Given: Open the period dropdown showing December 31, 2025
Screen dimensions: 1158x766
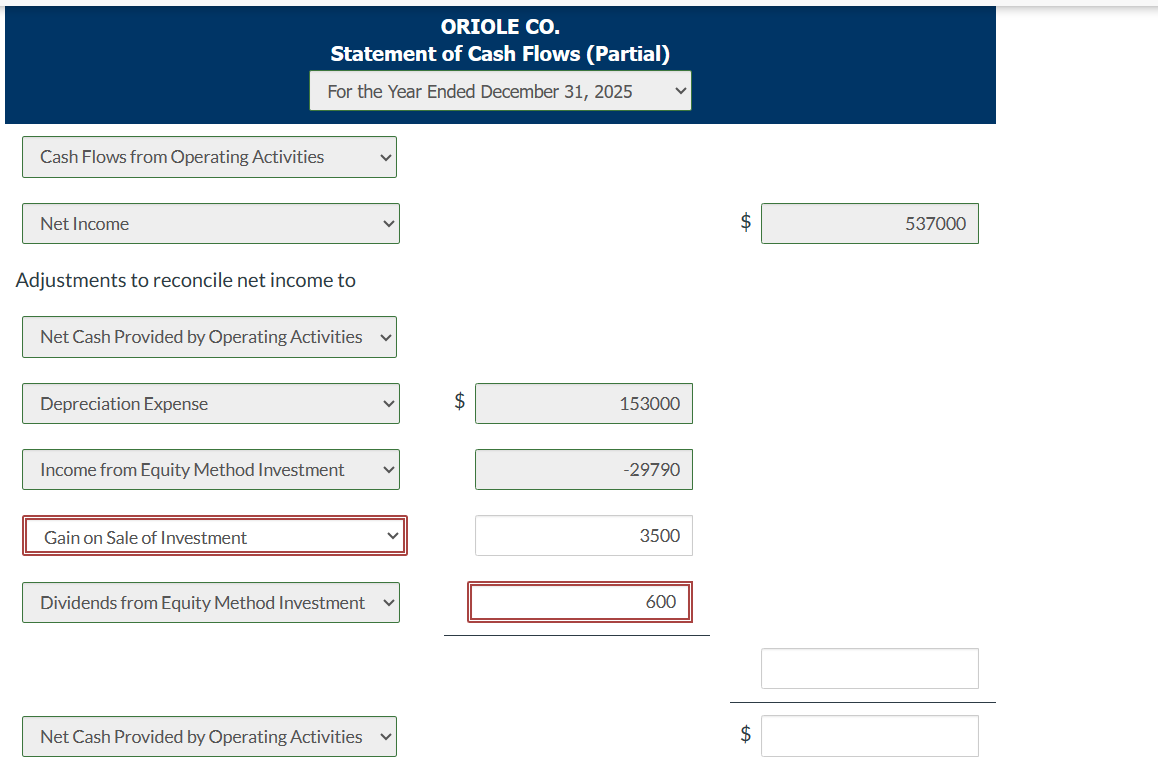Looking at the screenshot, I should pos(499,90).
